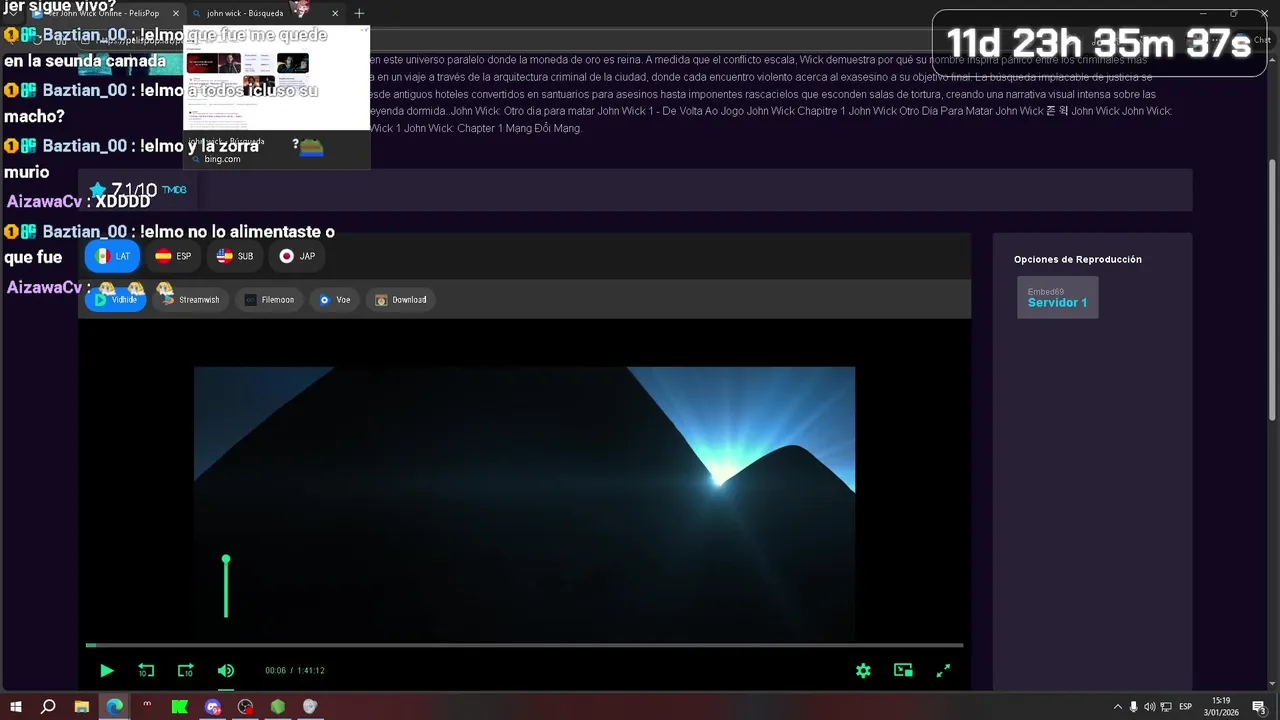The height and width of the screenshot is (720, 1280).
Task: Click the Download button
Action: tap(401, 300)
